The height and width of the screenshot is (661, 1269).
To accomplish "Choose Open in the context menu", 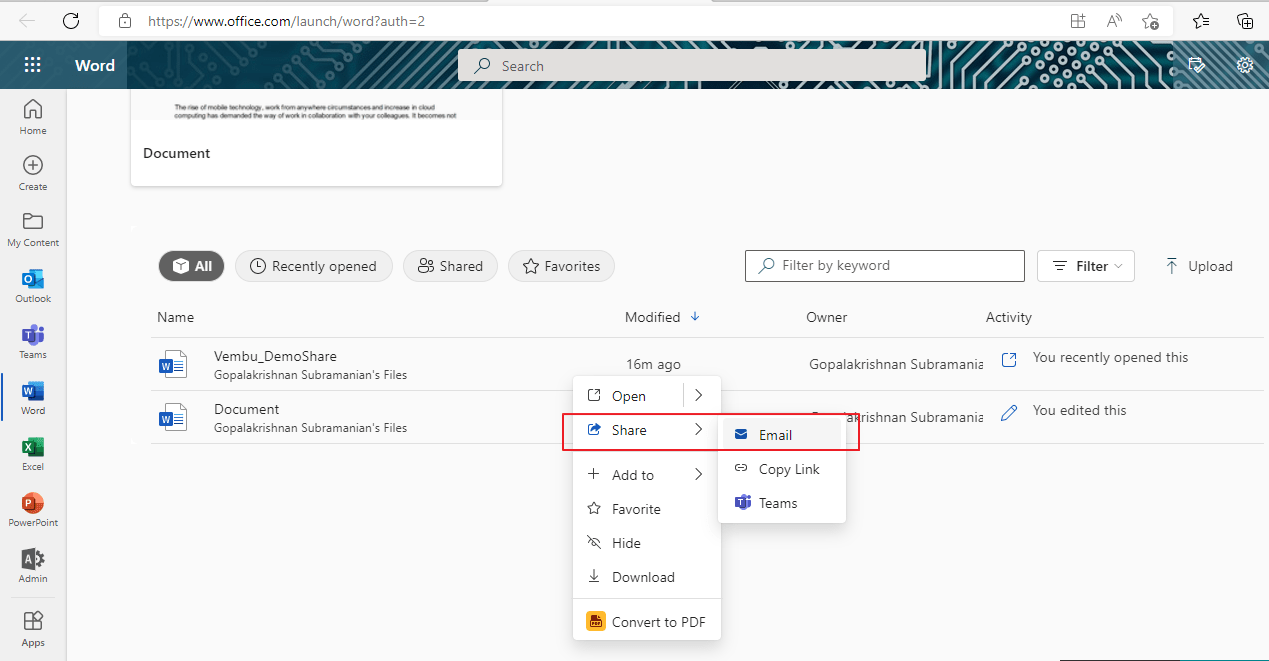I will pos(629,396).
